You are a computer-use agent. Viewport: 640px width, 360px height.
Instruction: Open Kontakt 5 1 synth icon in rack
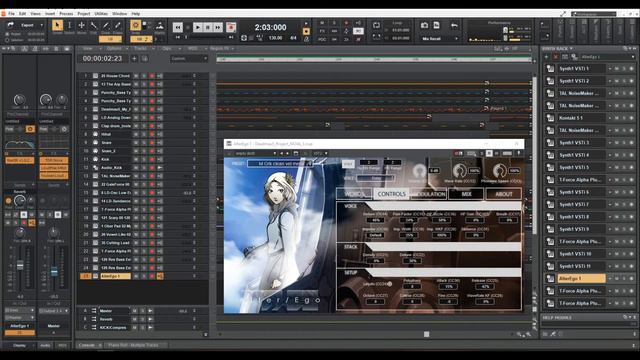point(550,118)
